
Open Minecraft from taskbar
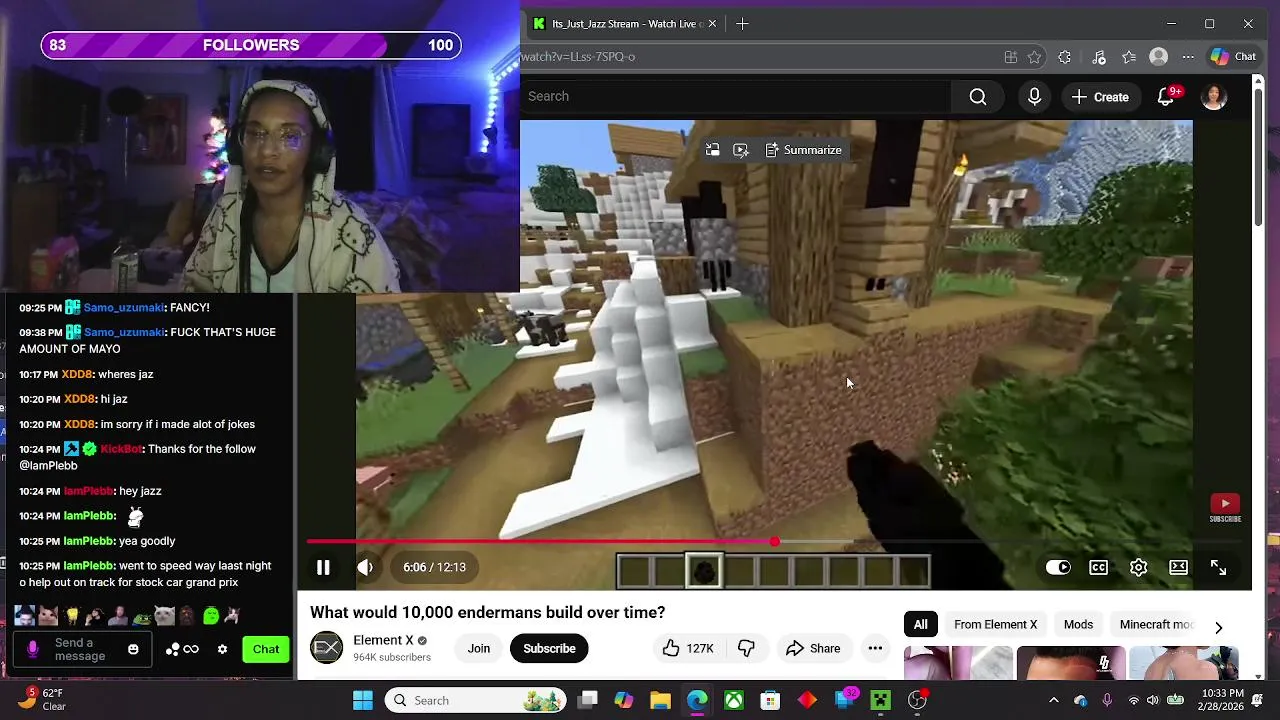881,700
